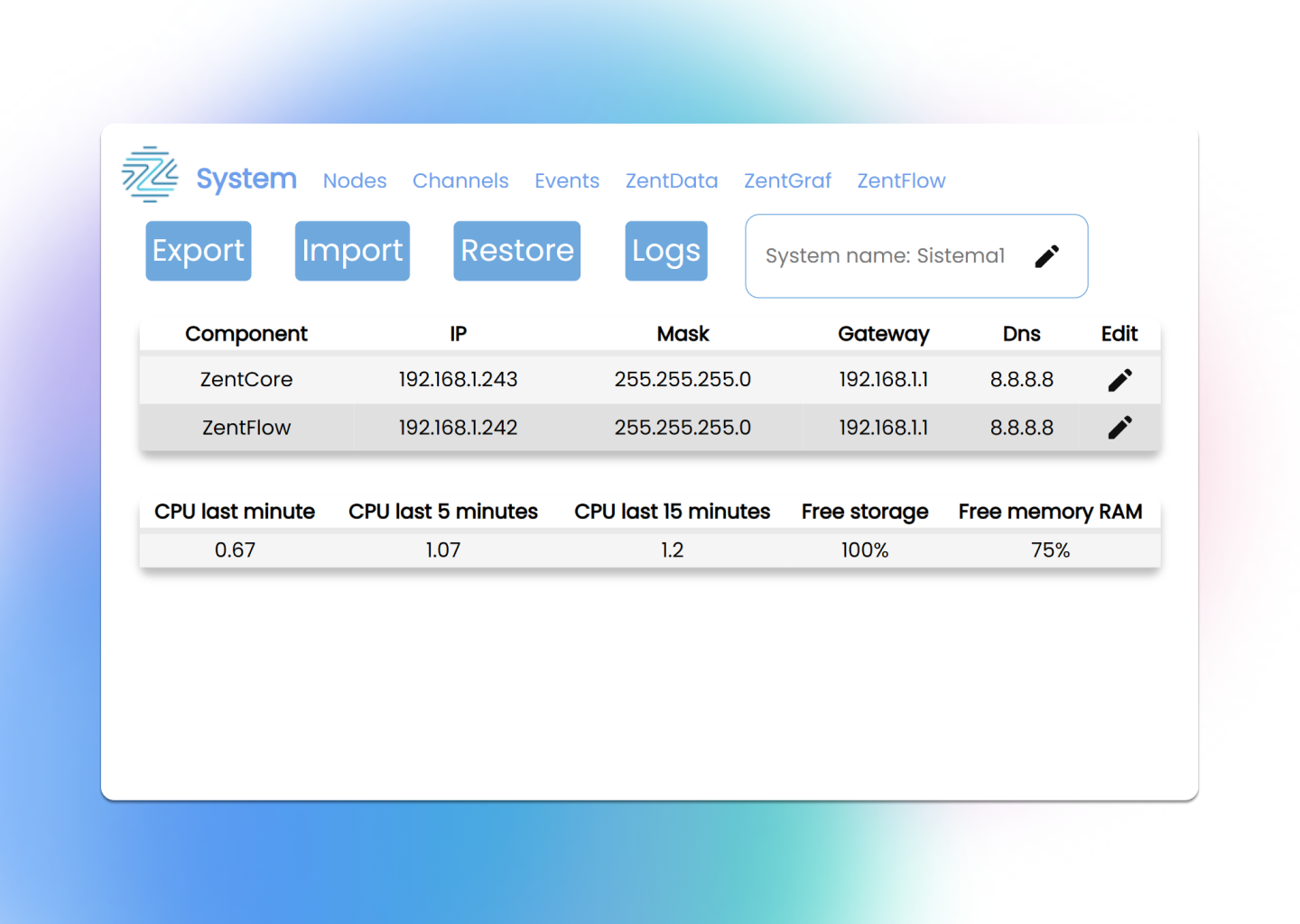Image resolution: width=1300 pixels, height=924 pixels.
Task: Click the 100% free storage value
Action: click(x=865, y=550)
